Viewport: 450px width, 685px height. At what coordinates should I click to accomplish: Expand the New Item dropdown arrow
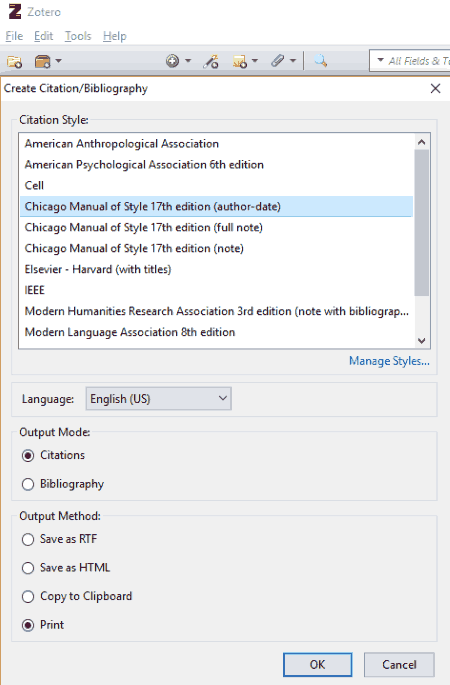(x=188, y=61)
